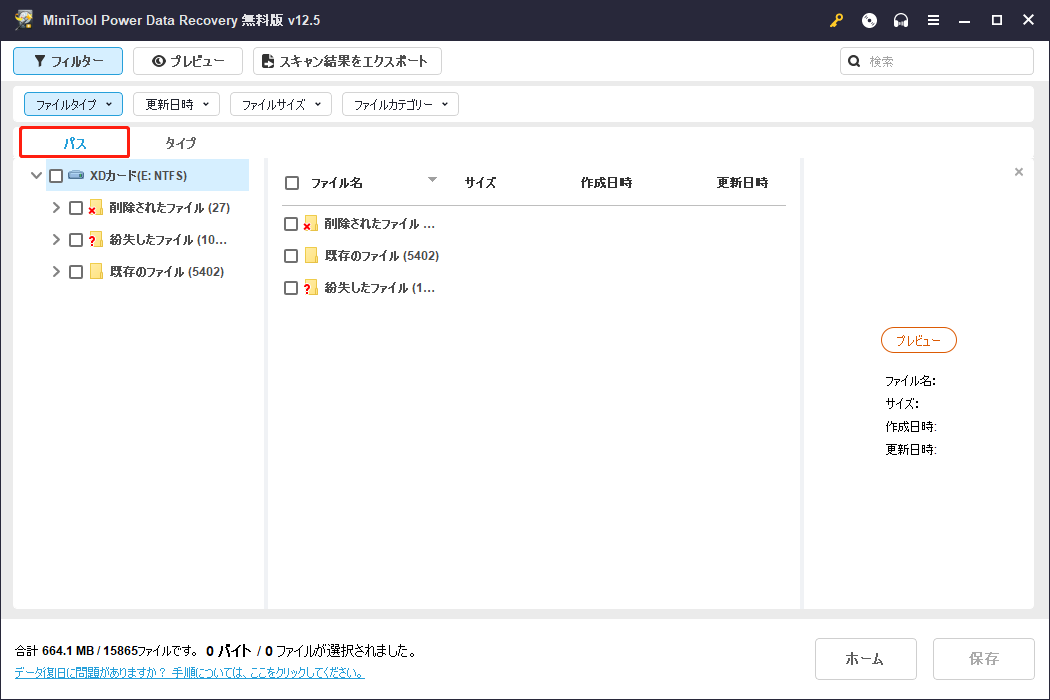Click 削除されたファイル folder icon in file list
The height and width of the screenshot is (700, 1050).
point(311,224)
